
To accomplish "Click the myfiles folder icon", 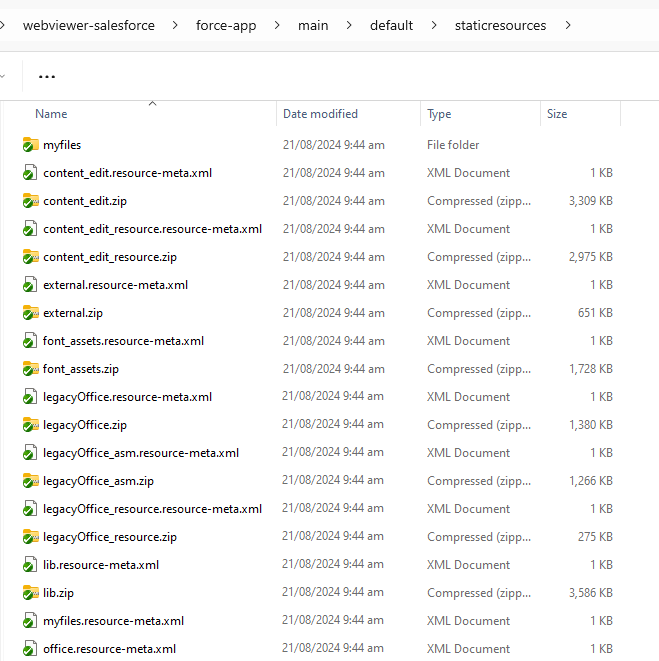I will [30, 145].
